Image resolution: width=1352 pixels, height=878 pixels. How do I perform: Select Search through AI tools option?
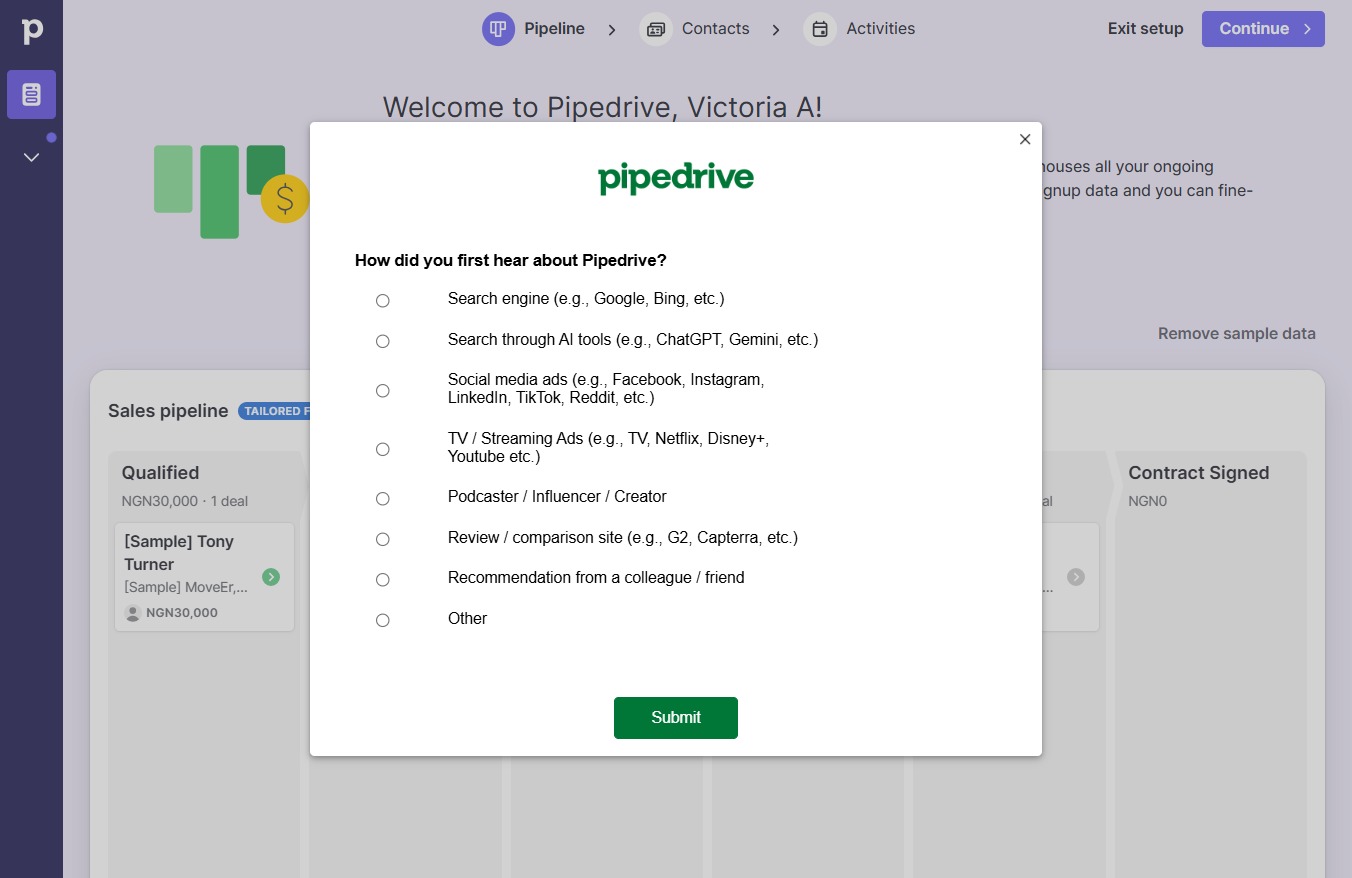pos(382,341)
